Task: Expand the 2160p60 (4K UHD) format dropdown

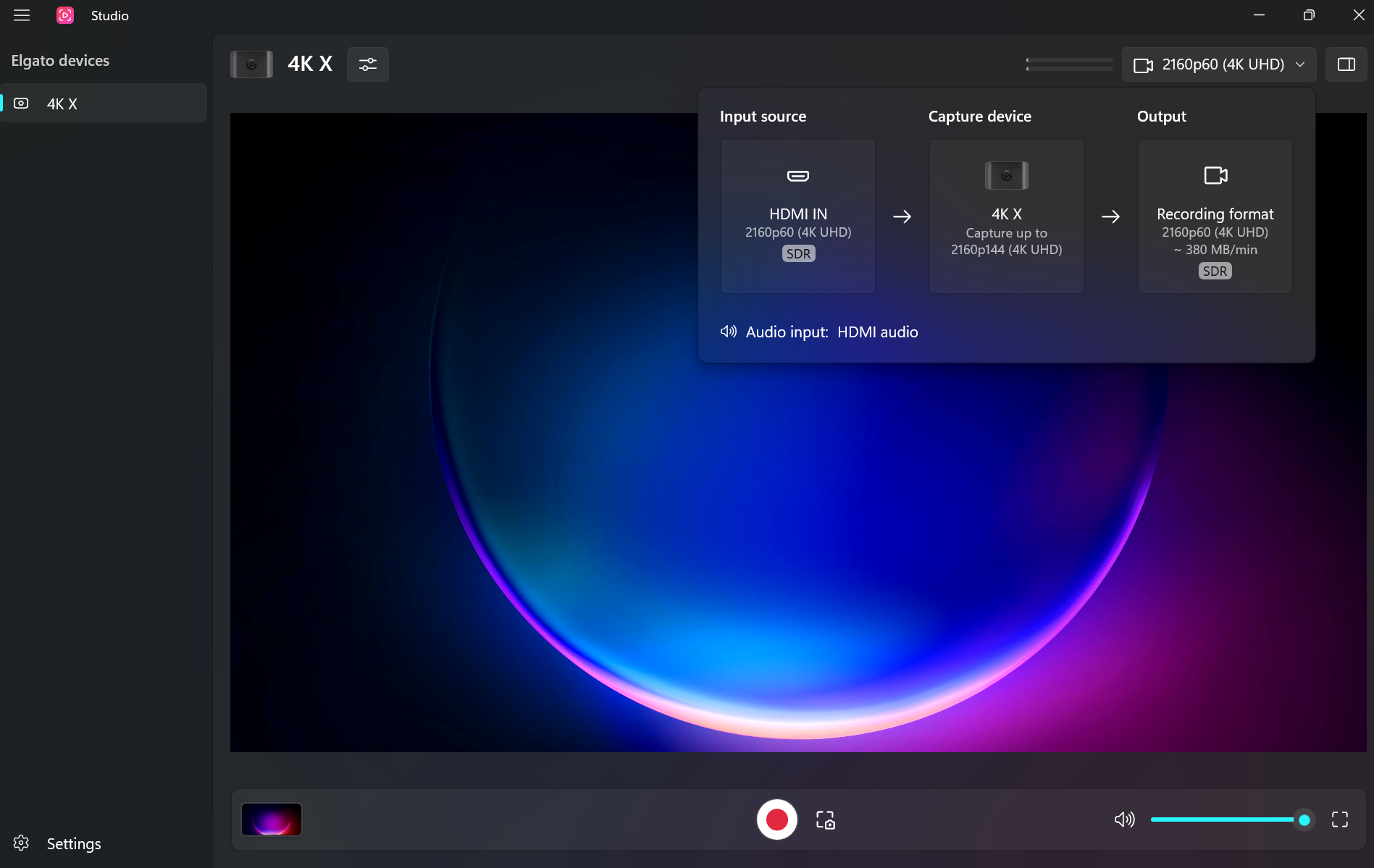Action: tap(1219, 64)
